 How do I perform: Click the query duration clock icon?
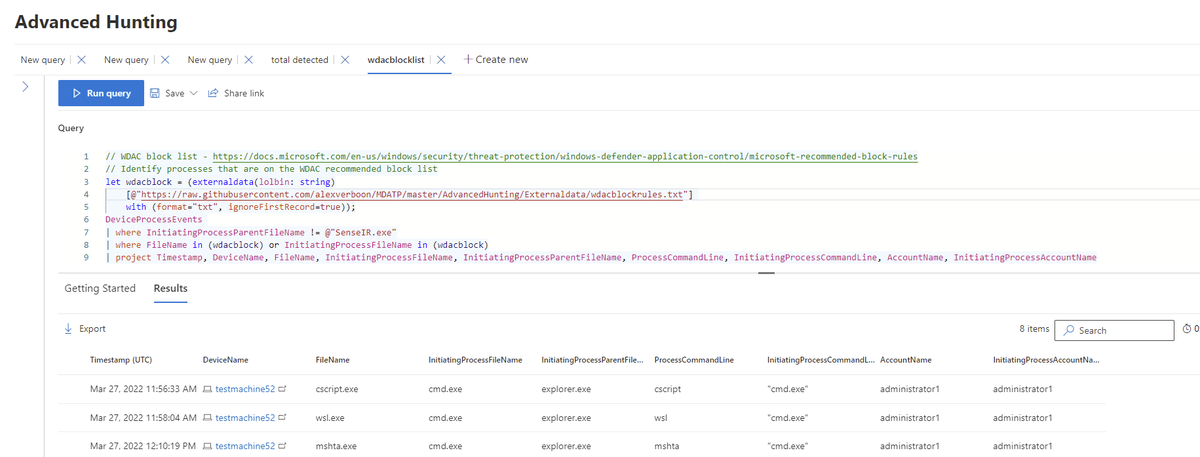tap(1187, 329)
